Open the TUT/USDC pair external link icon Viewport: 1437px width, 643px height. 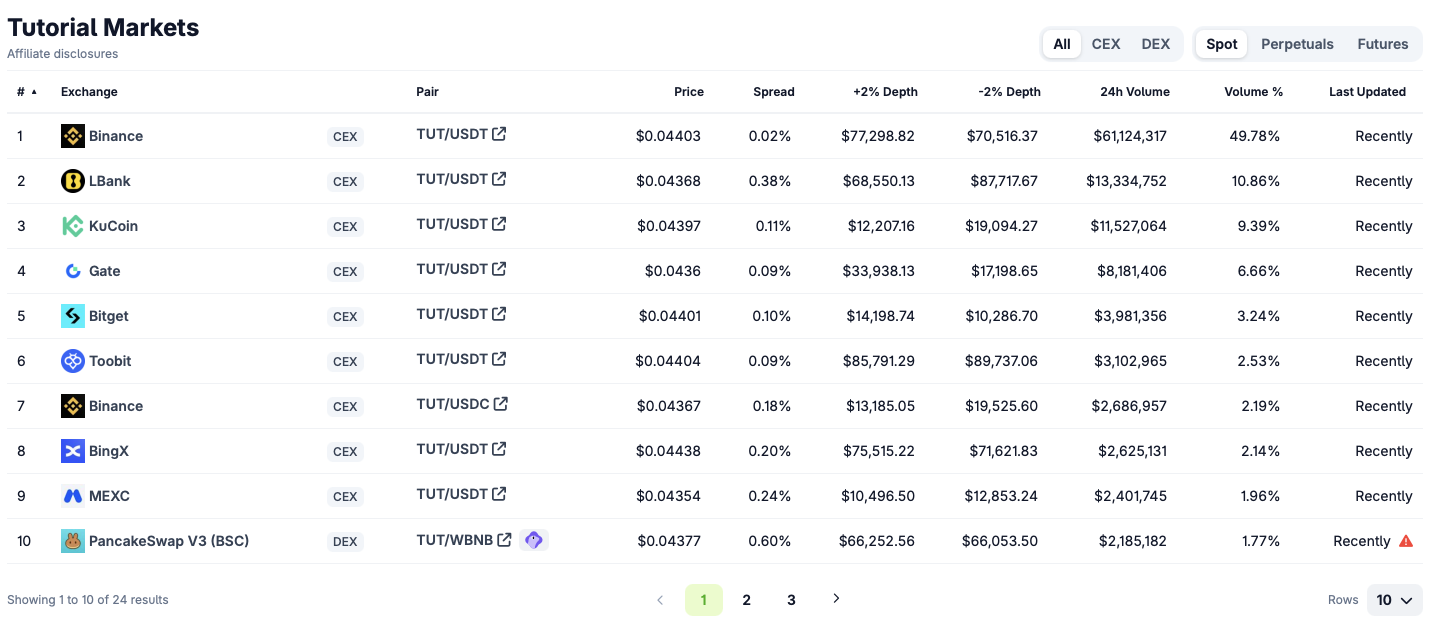tap(501, 404)
